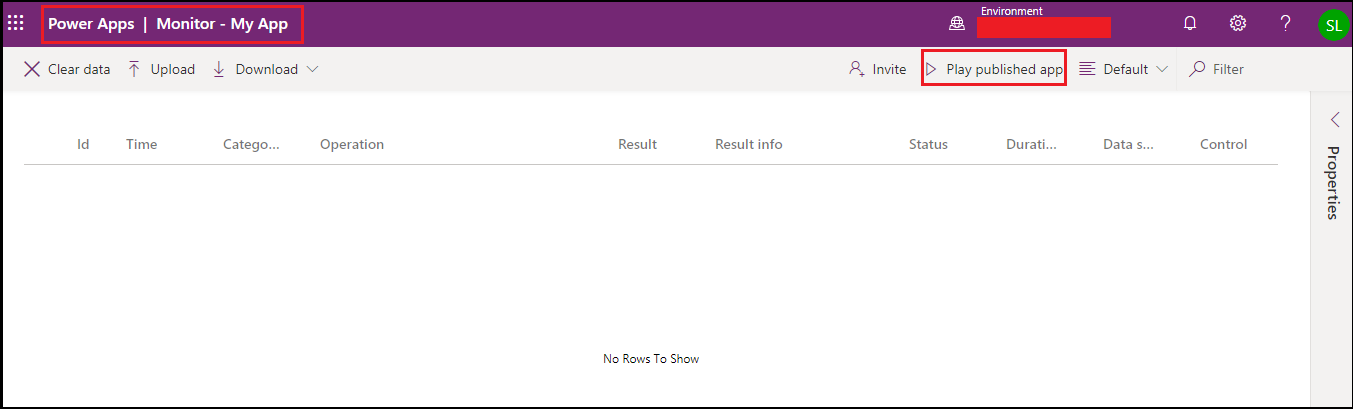Screen dimensions: 1353x409
Task: Sort by the Id column header
Action: tap(83, 144)
